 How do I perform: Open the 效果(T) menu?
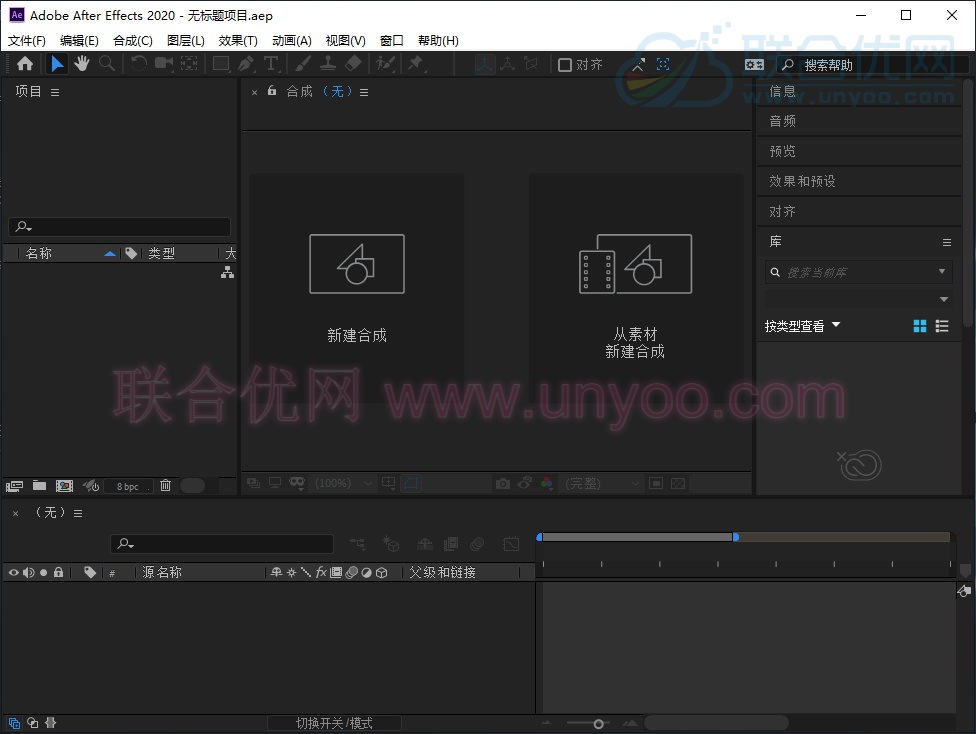[238, 40]
